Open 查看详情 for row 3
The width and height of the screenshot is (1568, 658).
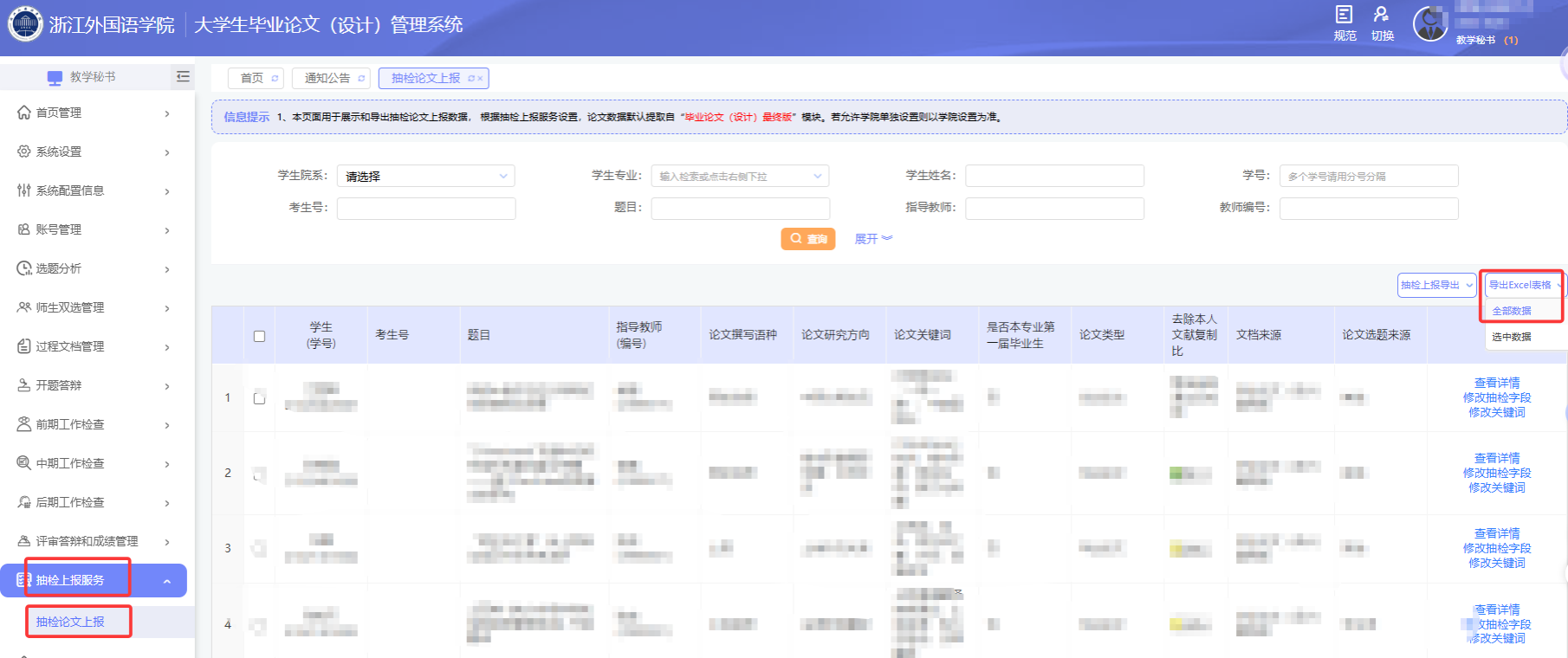coord(1497,533)
